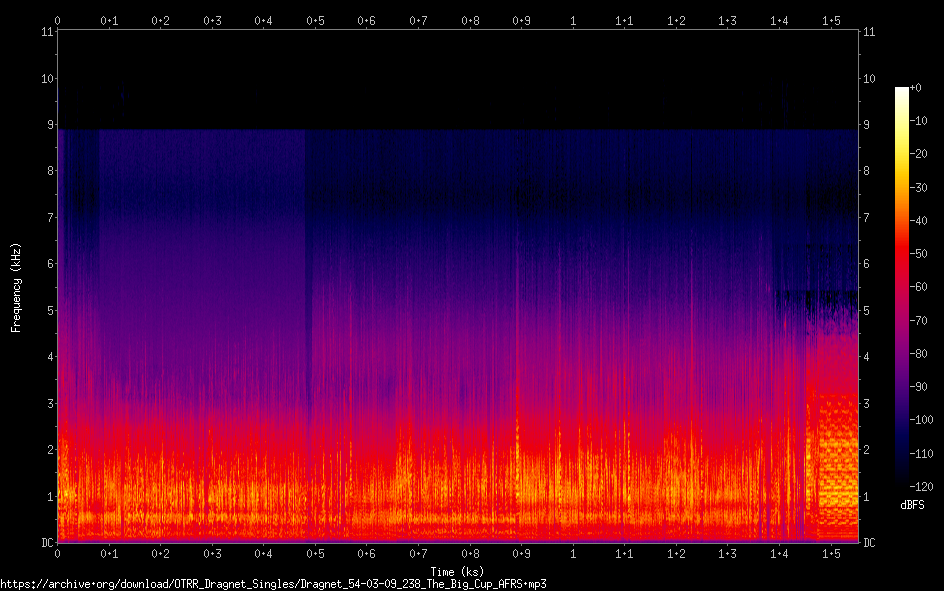
Task: Click the 0.1 tick on bottom time axis
Action: 109,553
